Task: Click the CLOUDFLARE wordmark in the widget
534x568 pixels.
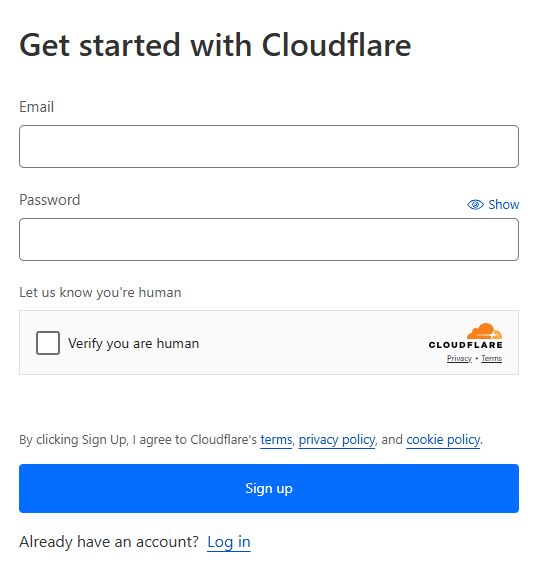Action: [466, 345]
